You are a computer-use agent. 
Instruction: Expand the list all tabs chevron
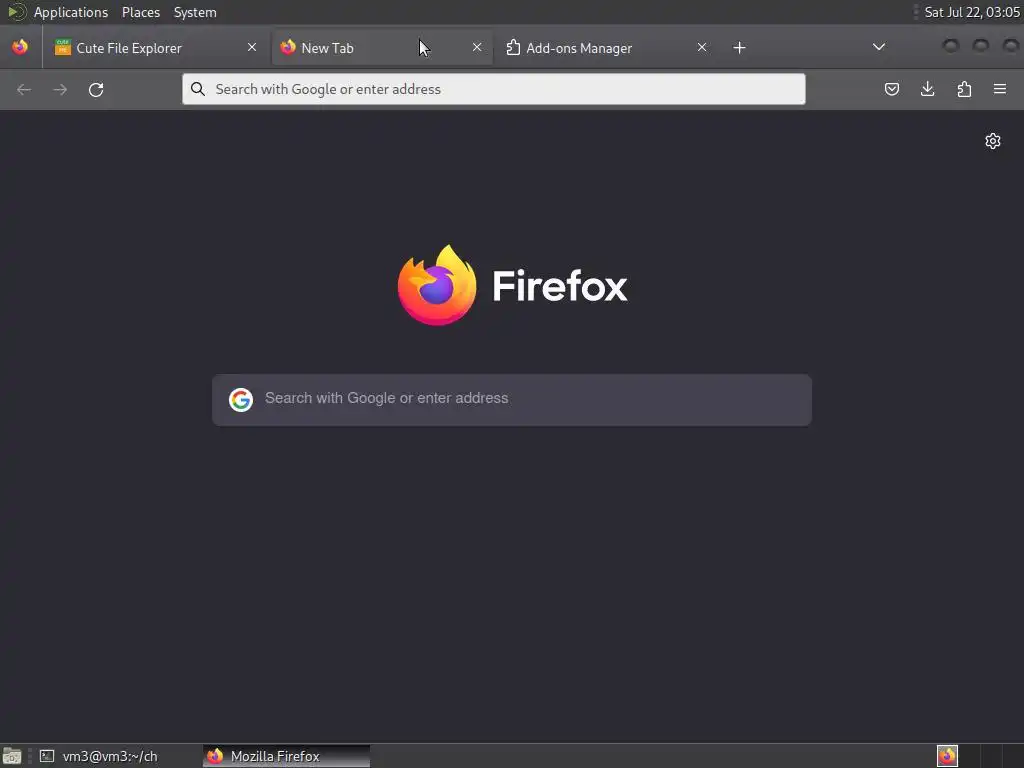pyautogui.click(x=879, y=46)
